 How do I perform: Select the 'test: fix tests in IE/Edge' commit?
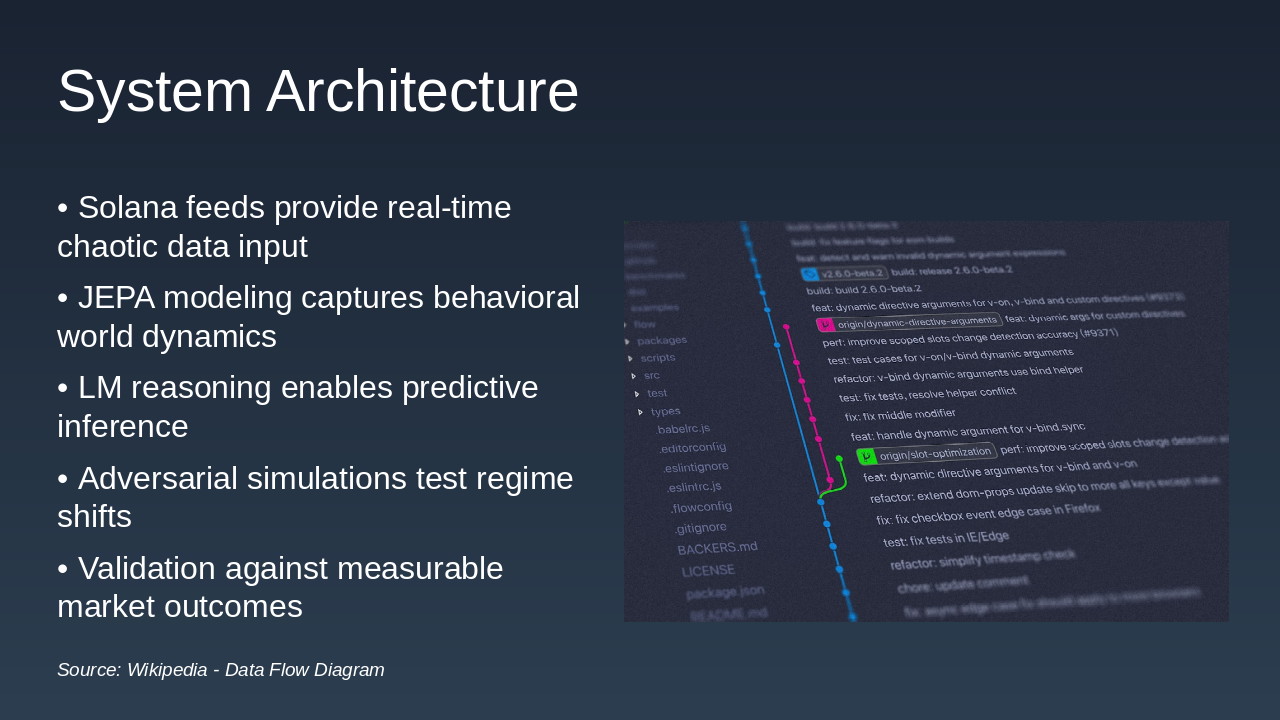[946, 539]
